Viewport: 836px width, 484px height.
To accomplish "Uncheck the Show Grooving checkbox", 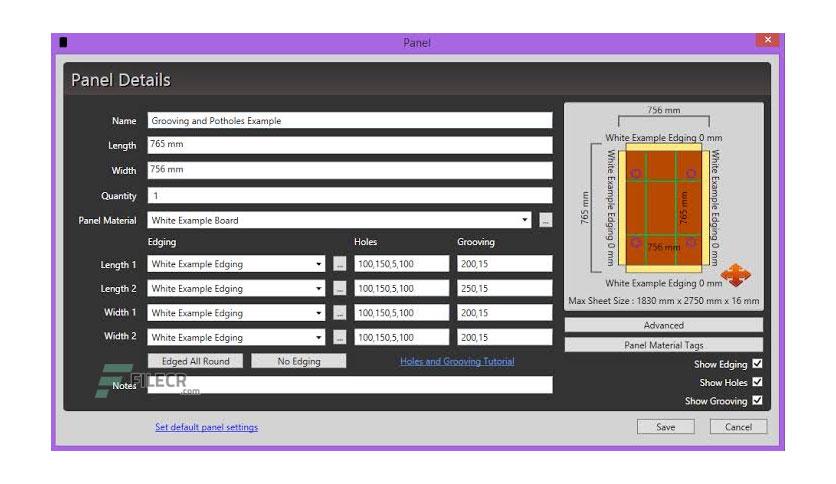I will pos(757,401).
